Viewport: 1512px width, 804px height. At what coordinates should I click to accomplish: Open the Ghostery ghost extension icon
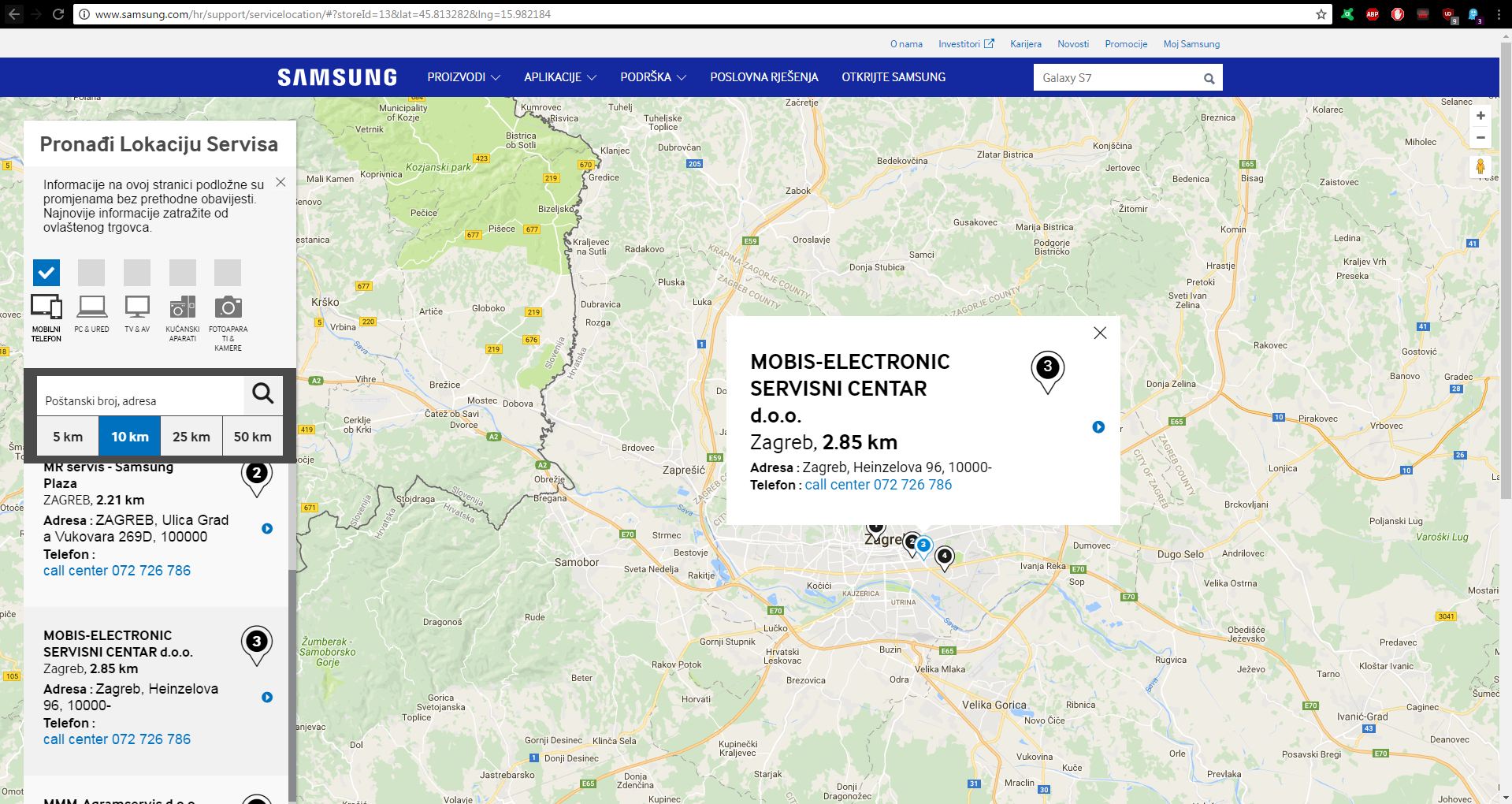coord(1474,14)
